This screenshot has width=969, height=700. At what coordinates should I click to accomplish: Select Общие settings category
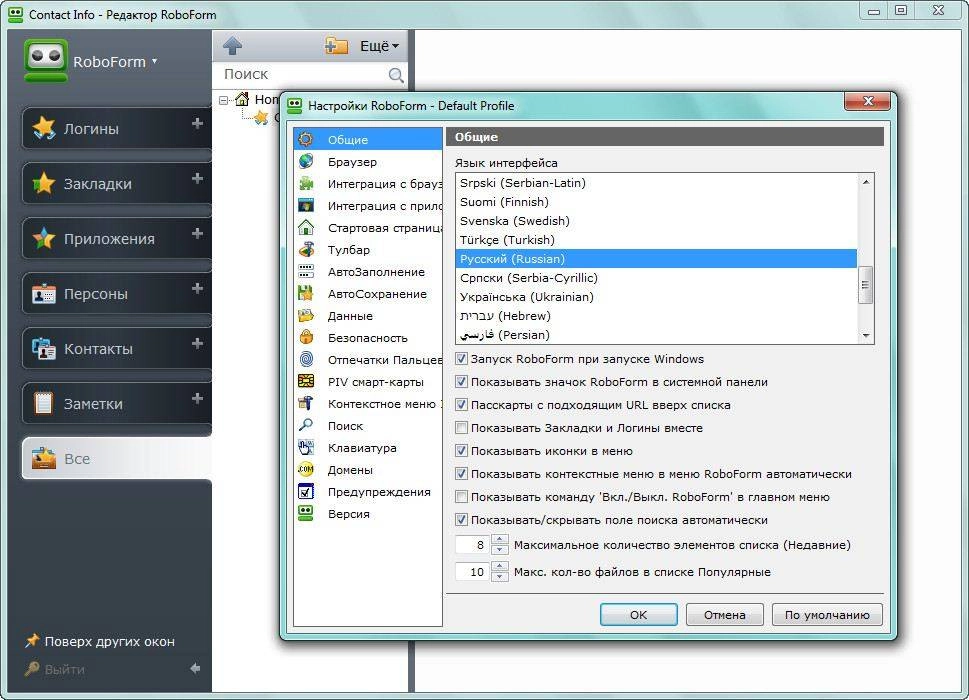click(x=368, y=140)
